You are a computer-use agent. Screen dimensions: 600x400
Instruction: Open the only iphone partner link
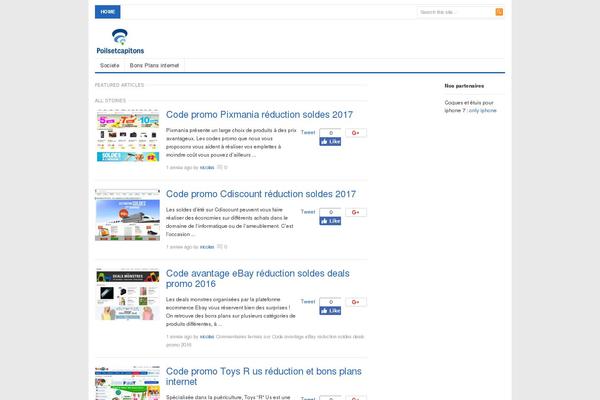(x=483, y=111)
